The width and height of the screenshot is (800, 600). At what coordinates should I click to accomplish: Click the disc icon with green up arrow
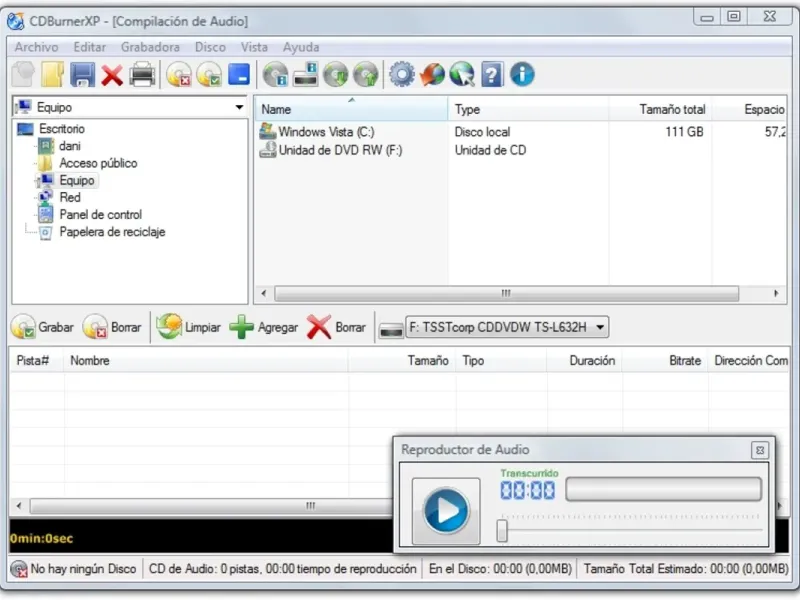(366, 74)
